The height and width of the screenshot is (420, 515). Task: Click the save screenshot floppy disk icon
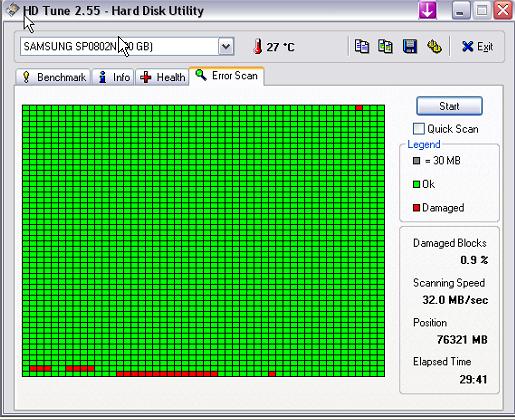pos(410,46)
